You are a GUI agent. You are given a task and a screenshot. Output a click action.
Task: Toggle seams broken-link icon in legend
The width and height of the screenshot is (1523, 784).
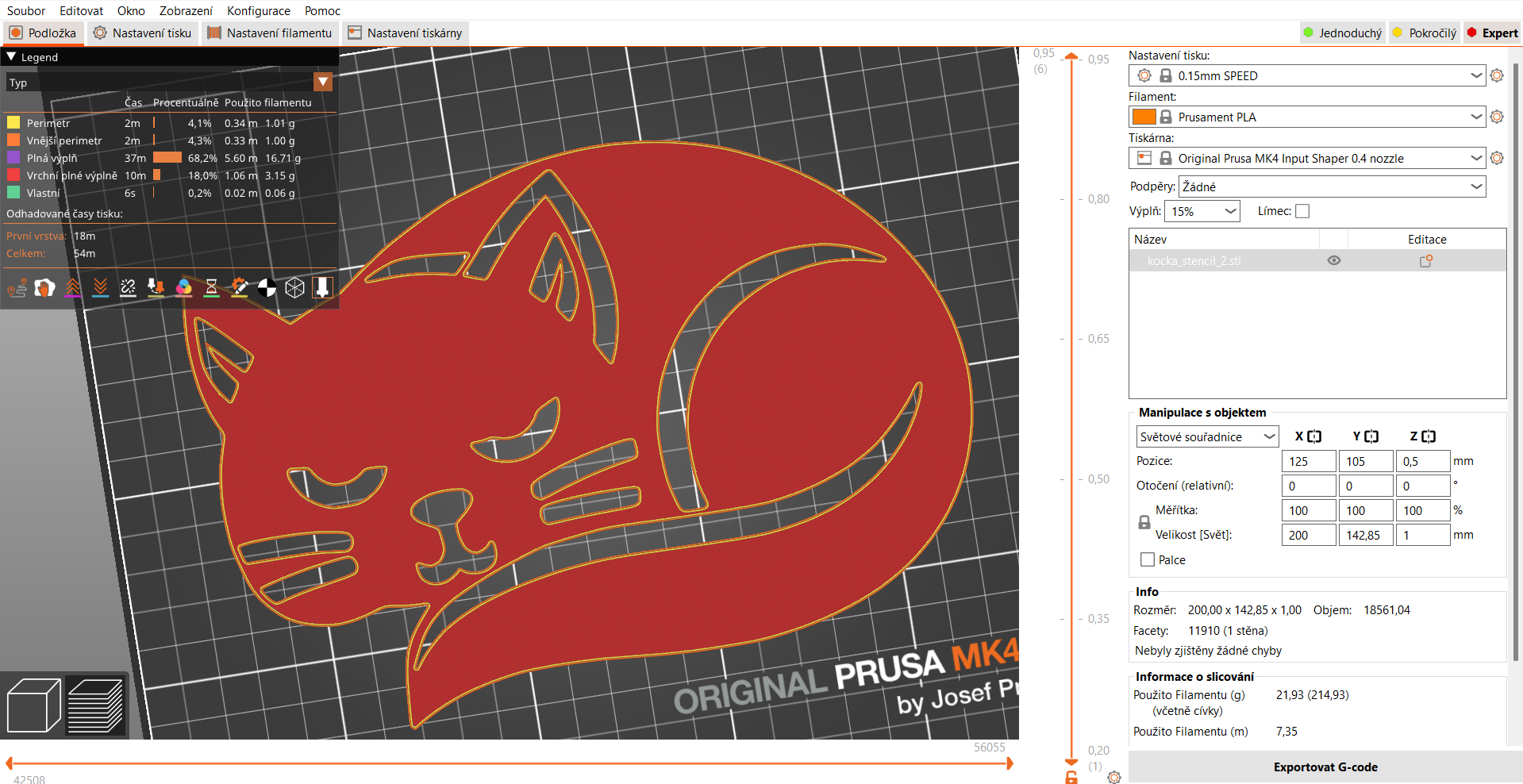[x=129, y=288]
